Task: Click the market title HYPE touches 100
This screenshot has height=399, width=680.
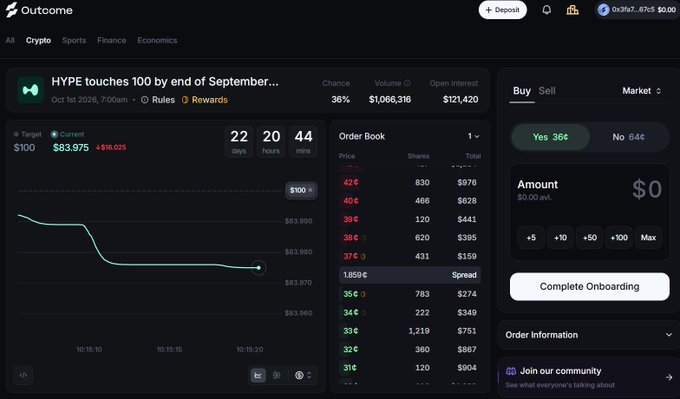Action: pos(165,82)
